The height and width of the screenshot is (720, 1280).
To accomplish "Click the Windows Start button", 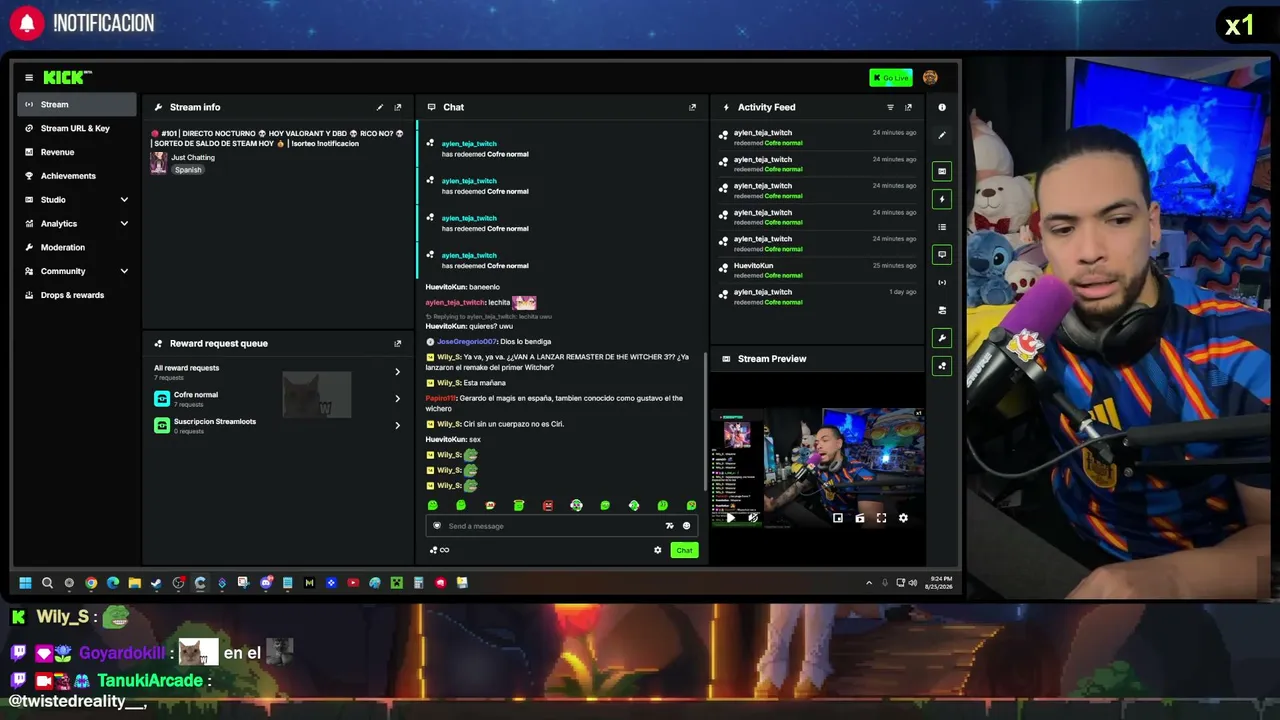I will (x=25, y=583).
